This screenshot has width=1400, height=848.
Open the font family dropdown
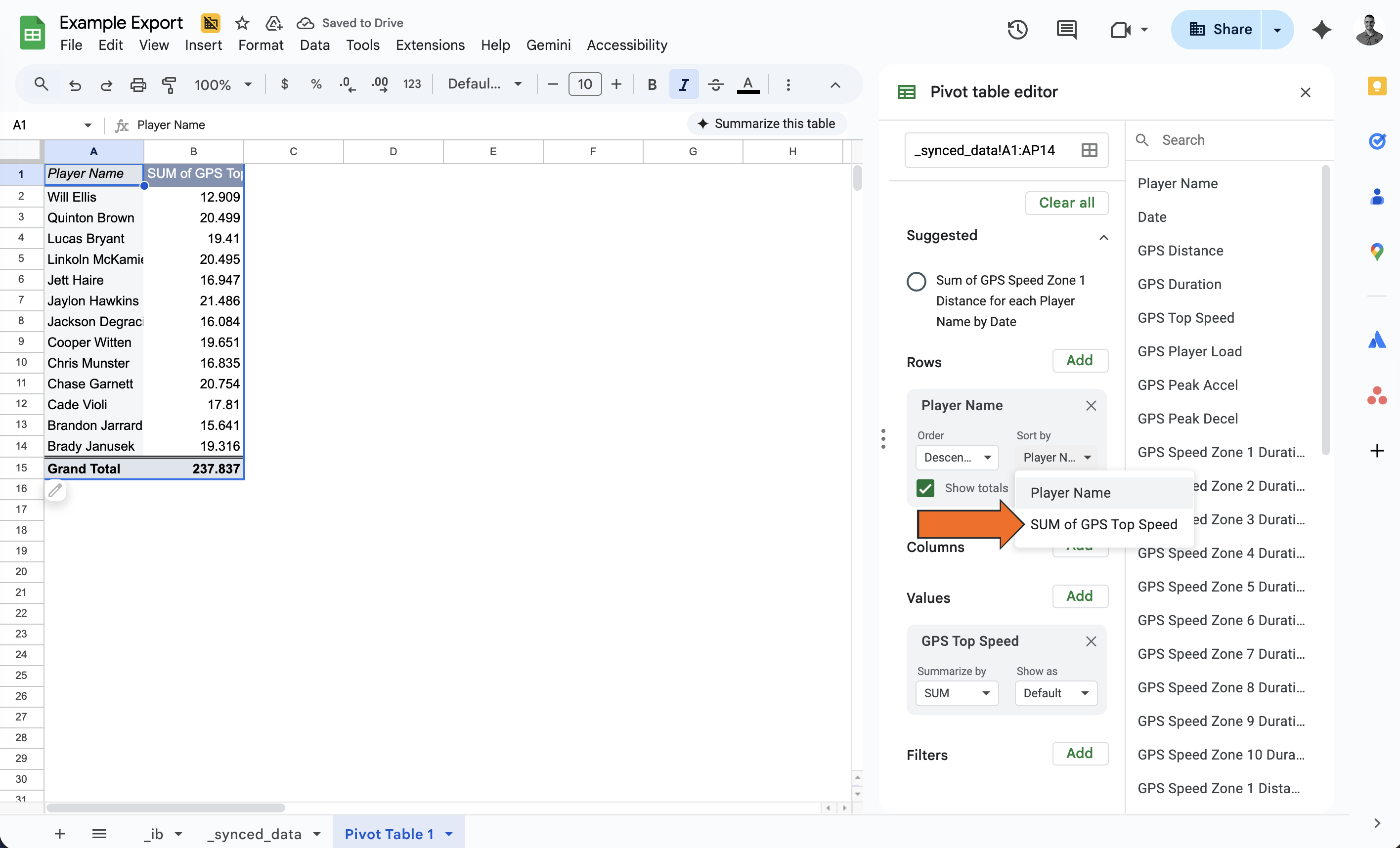484,85
